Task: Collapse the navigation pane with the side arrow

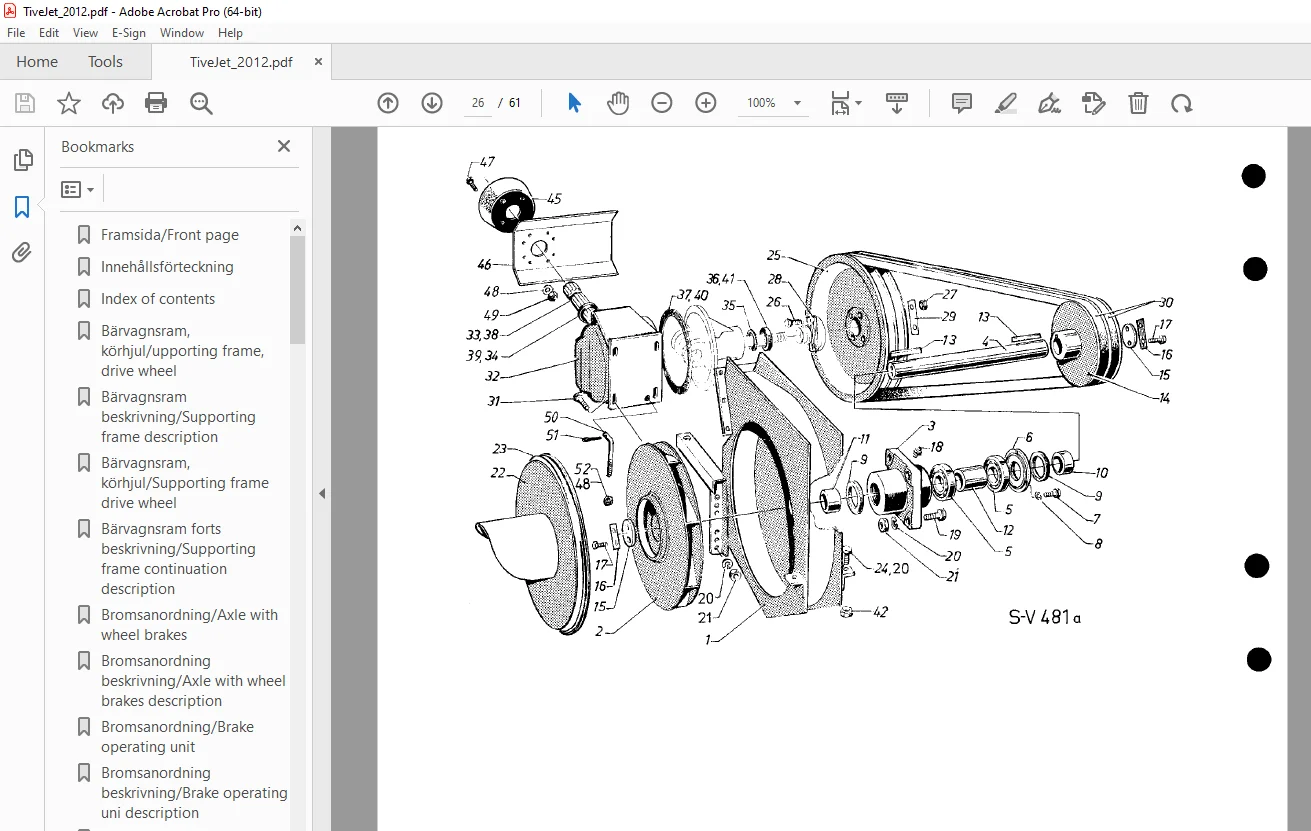Action: pyautogui.click(x=322, y=493)
